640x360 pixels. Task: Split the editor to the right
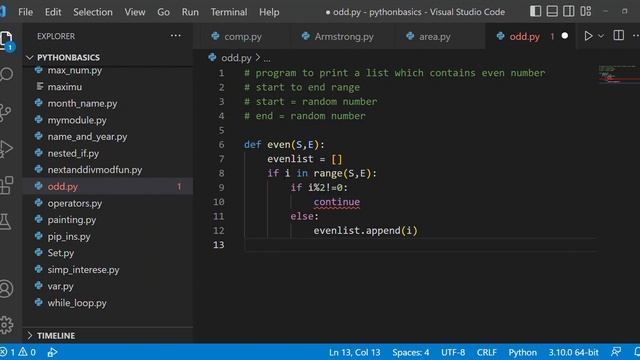click(618, 36)
